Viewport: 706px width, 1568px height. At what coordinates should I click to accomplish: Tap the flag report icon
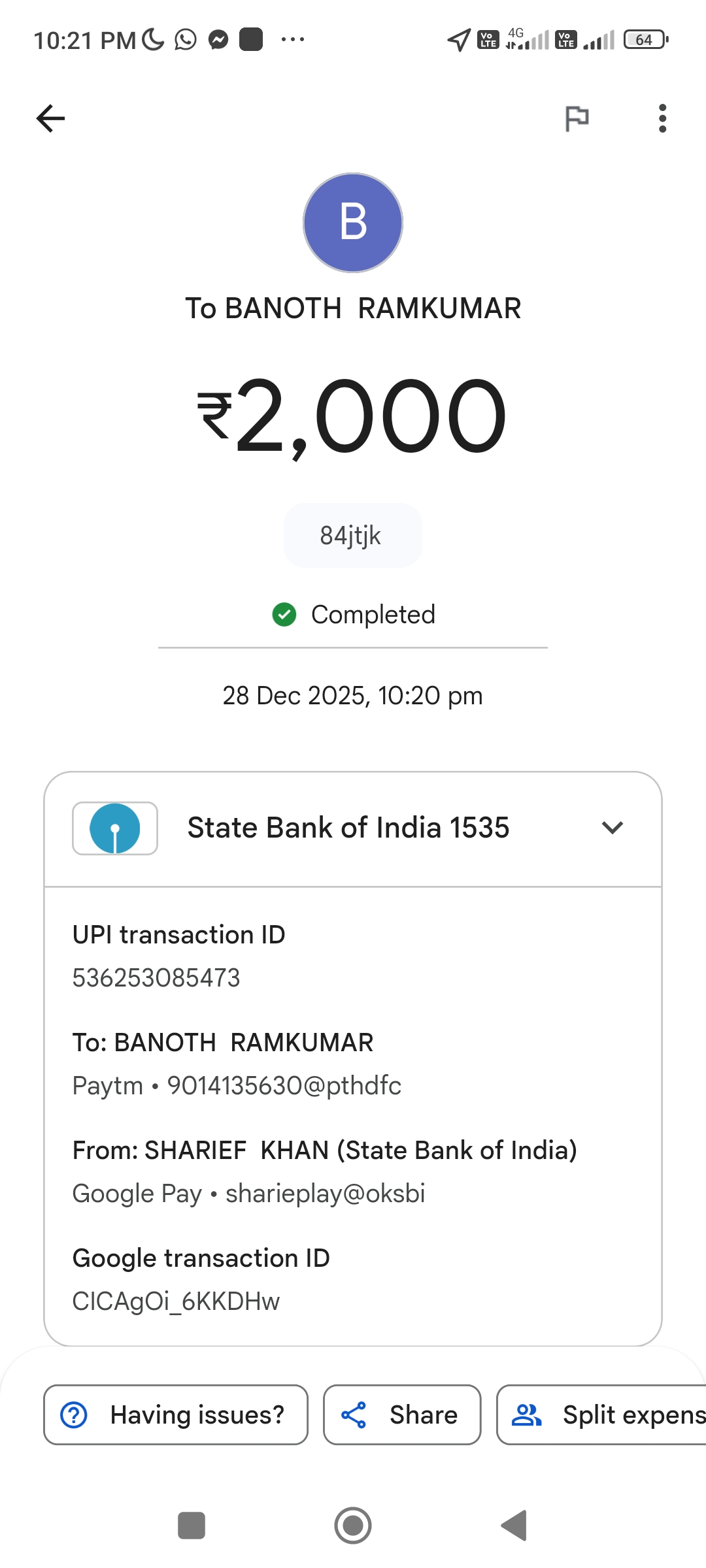pyautogui.click(x=577, y=118)
